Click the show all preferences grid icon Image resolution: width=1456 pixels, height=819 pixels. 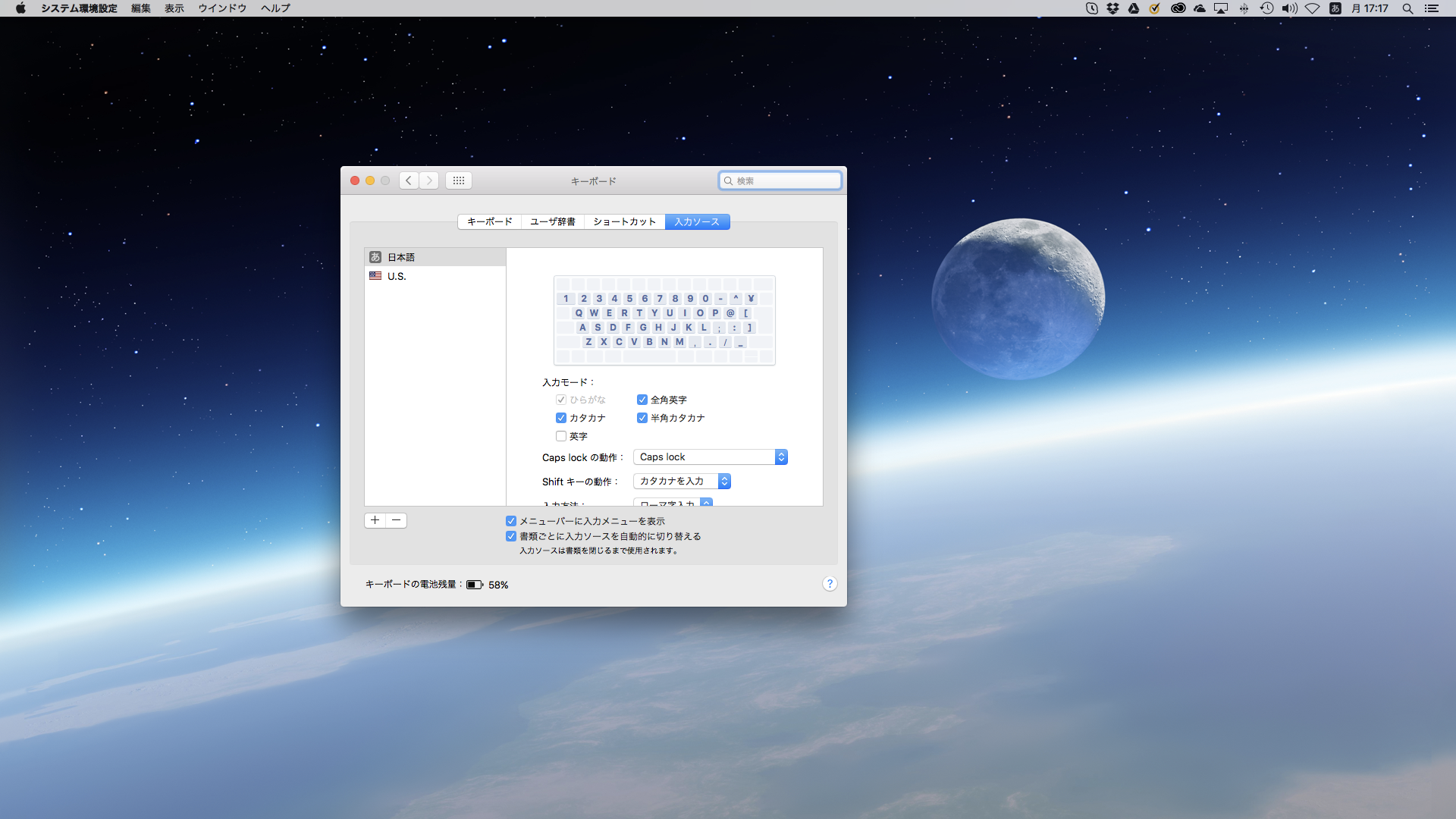[458, 180]
